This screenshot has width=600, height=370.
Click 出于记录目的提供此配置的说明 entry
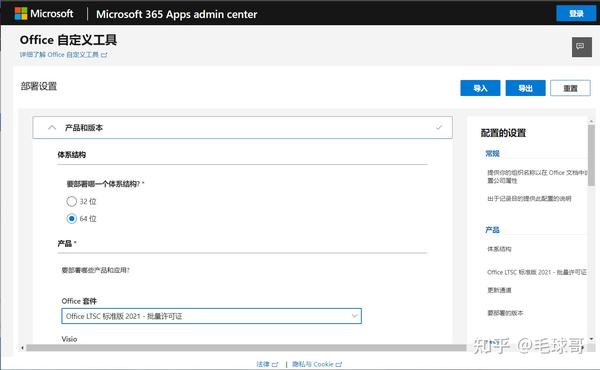529,199
